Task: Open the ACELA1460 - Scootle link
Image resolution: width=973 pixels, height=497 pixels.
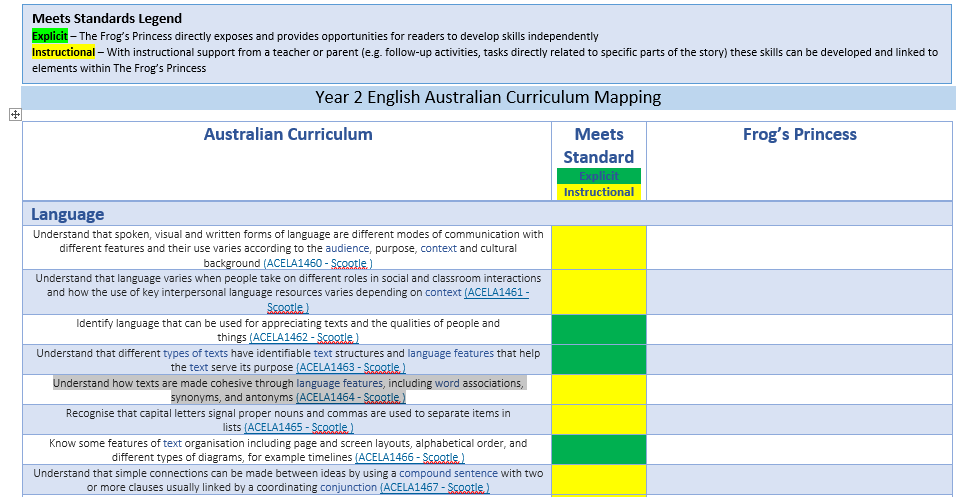Action: coord(318,263)
